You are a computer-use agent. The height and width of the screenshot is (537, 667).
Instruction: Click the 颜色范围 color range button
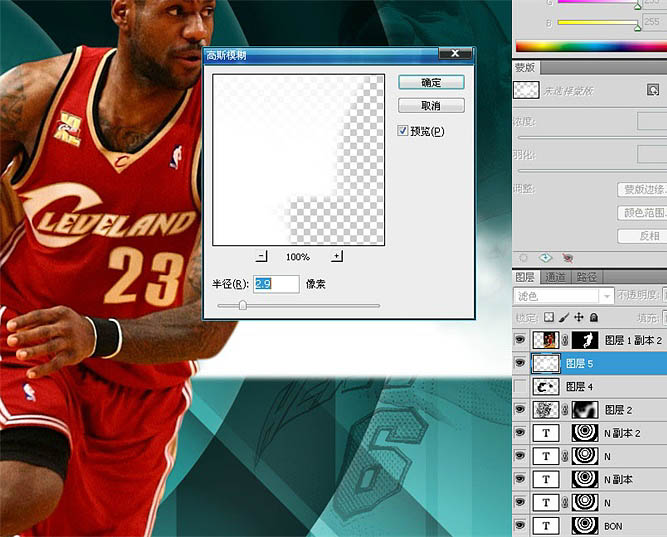642,212
